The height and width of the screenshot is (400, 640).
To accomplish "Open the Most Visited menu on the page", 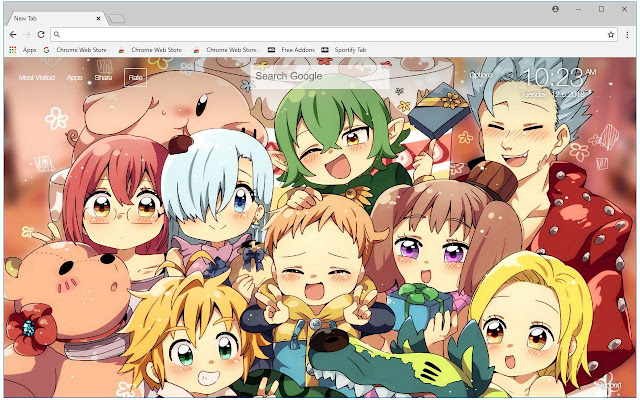I will (x=37, y=77).
